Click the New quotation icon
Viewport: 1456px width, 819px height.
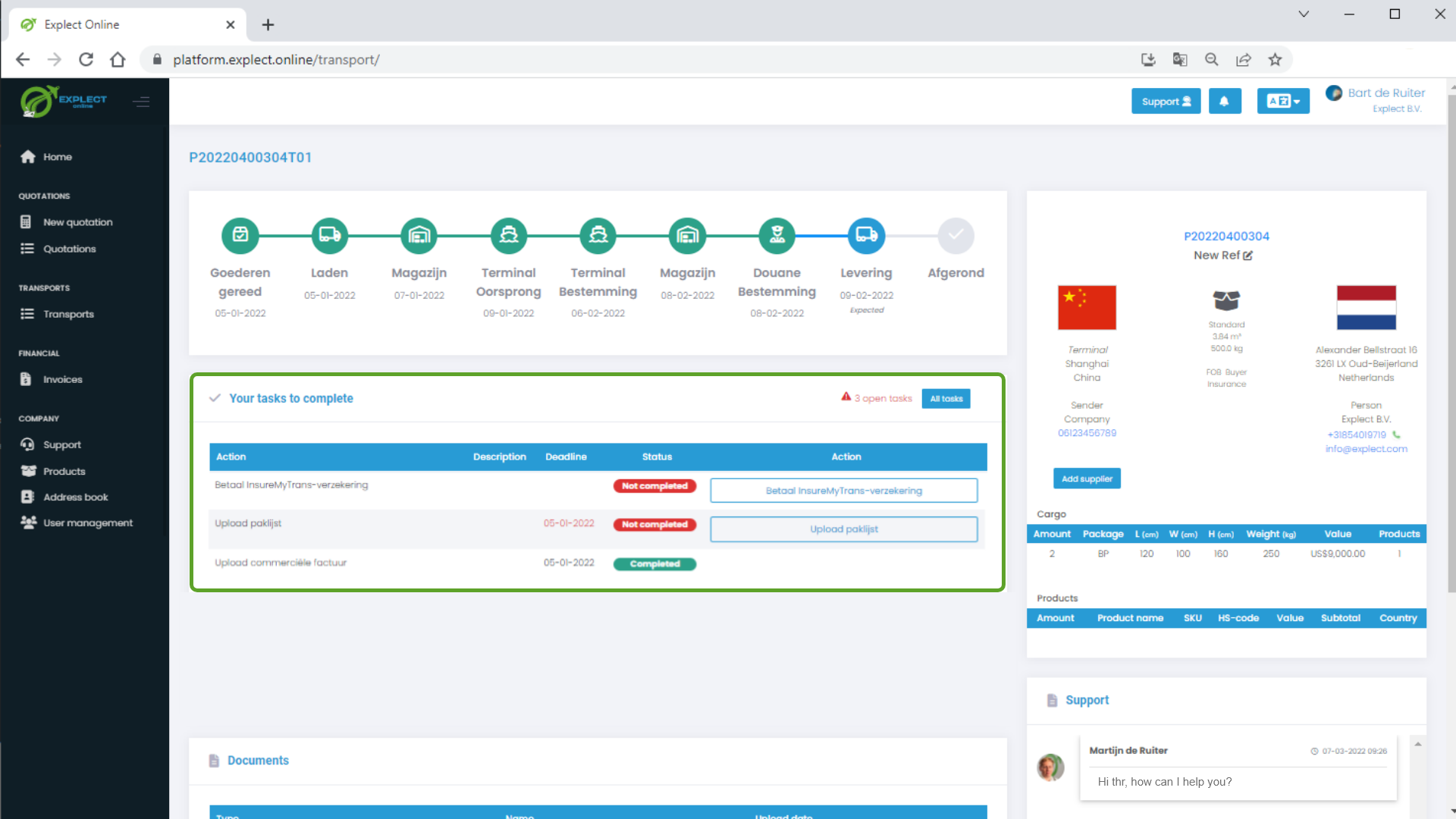tap(27, 221)
